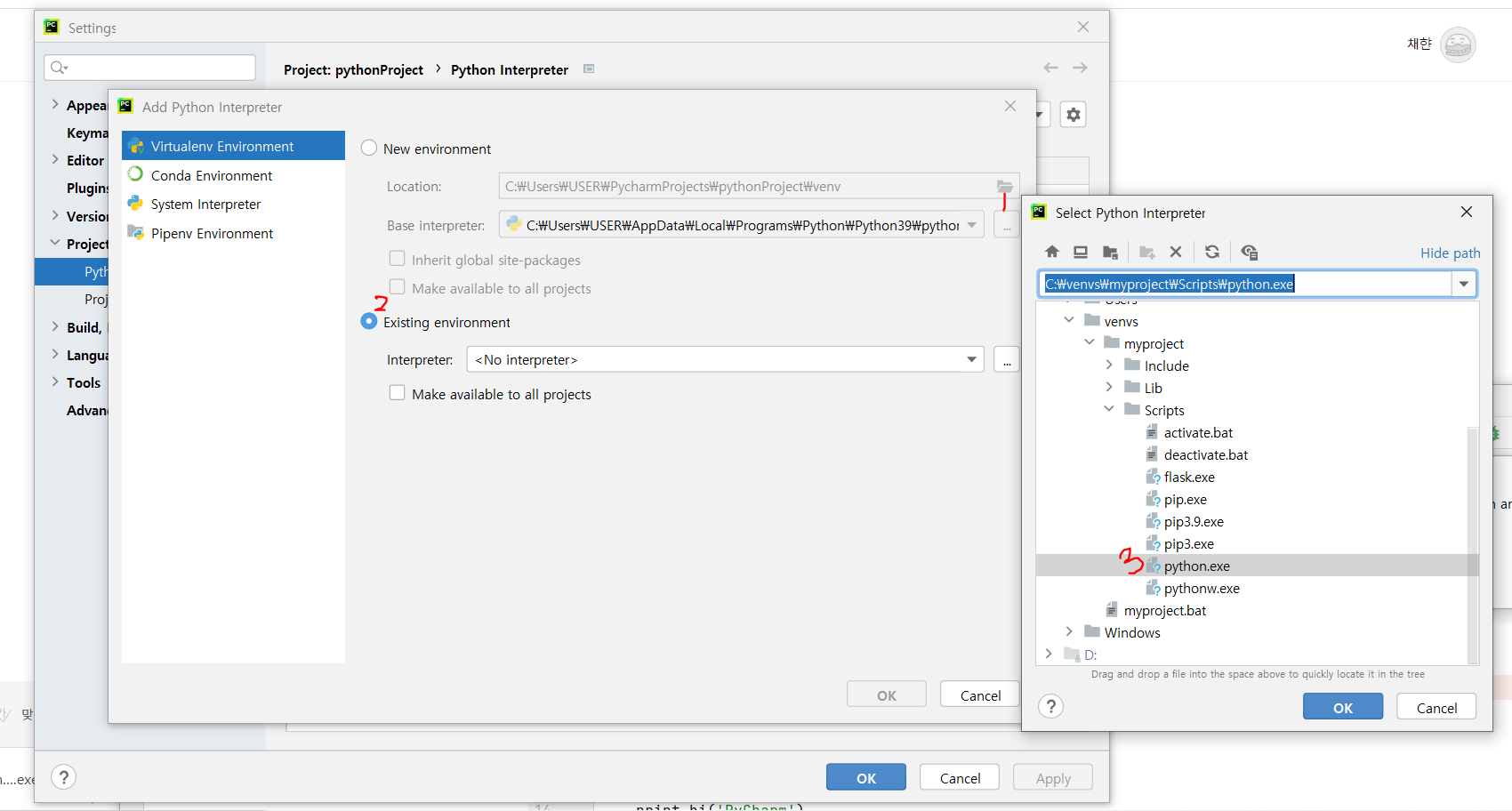Open help in Select Python Interpreter dialog
The image size is (1512, 811).
coord(1051,706)
